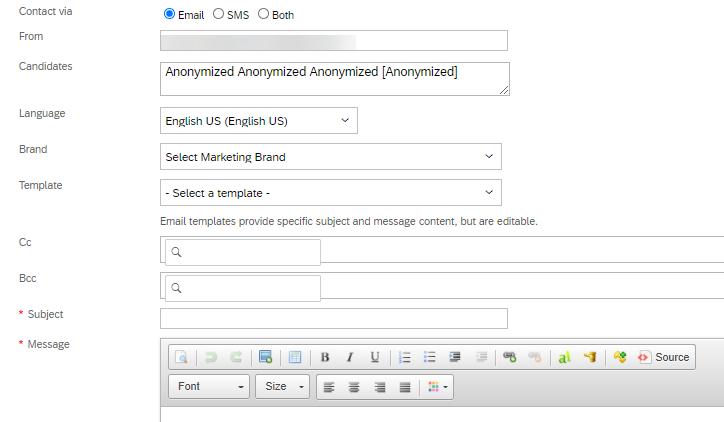Toggle bold formatting
724x422 pixels.
point(325,357)
